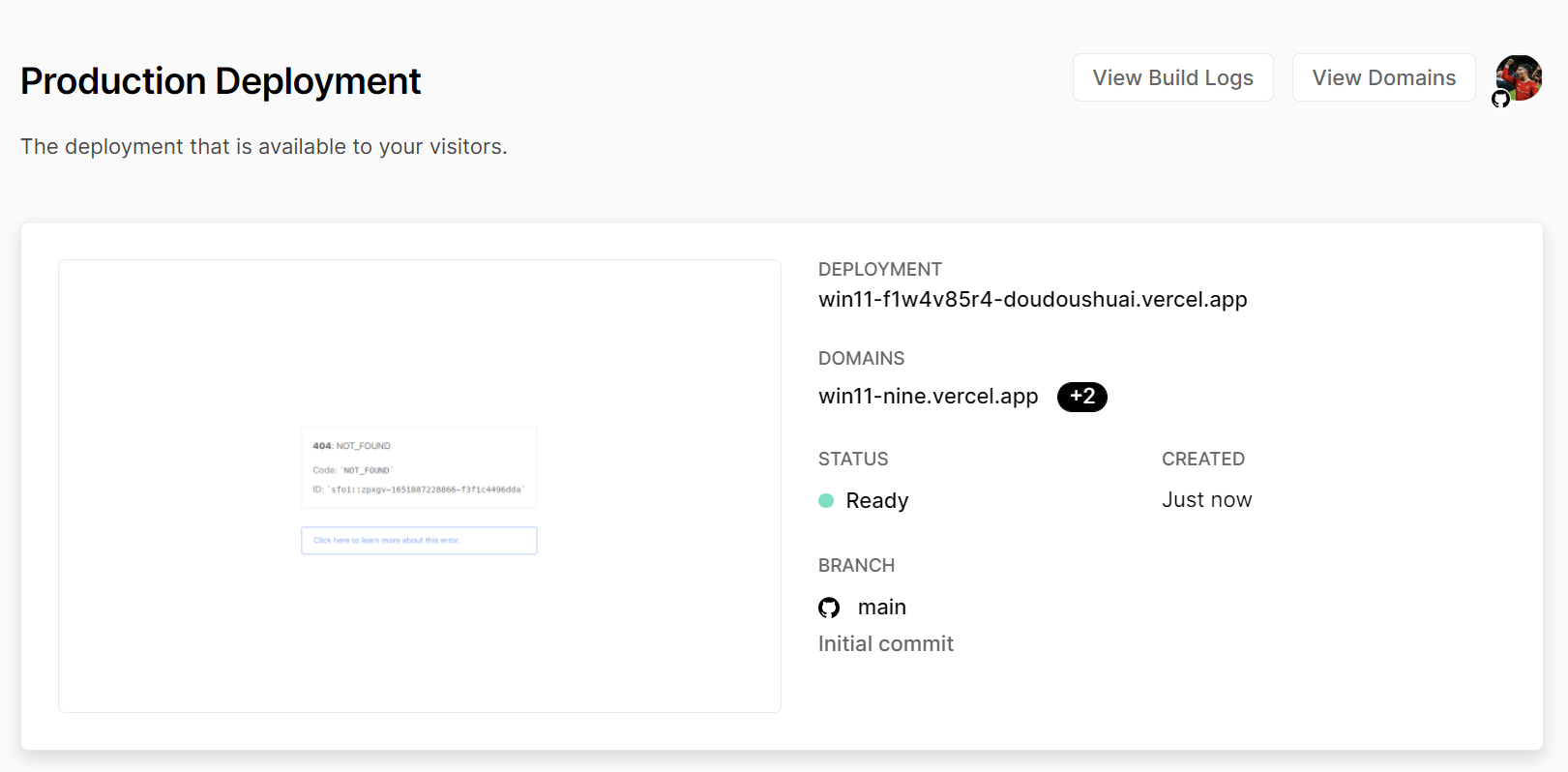Click the DEPLOYMENT section label
The image size is (1568, 772).
point(879,270)
